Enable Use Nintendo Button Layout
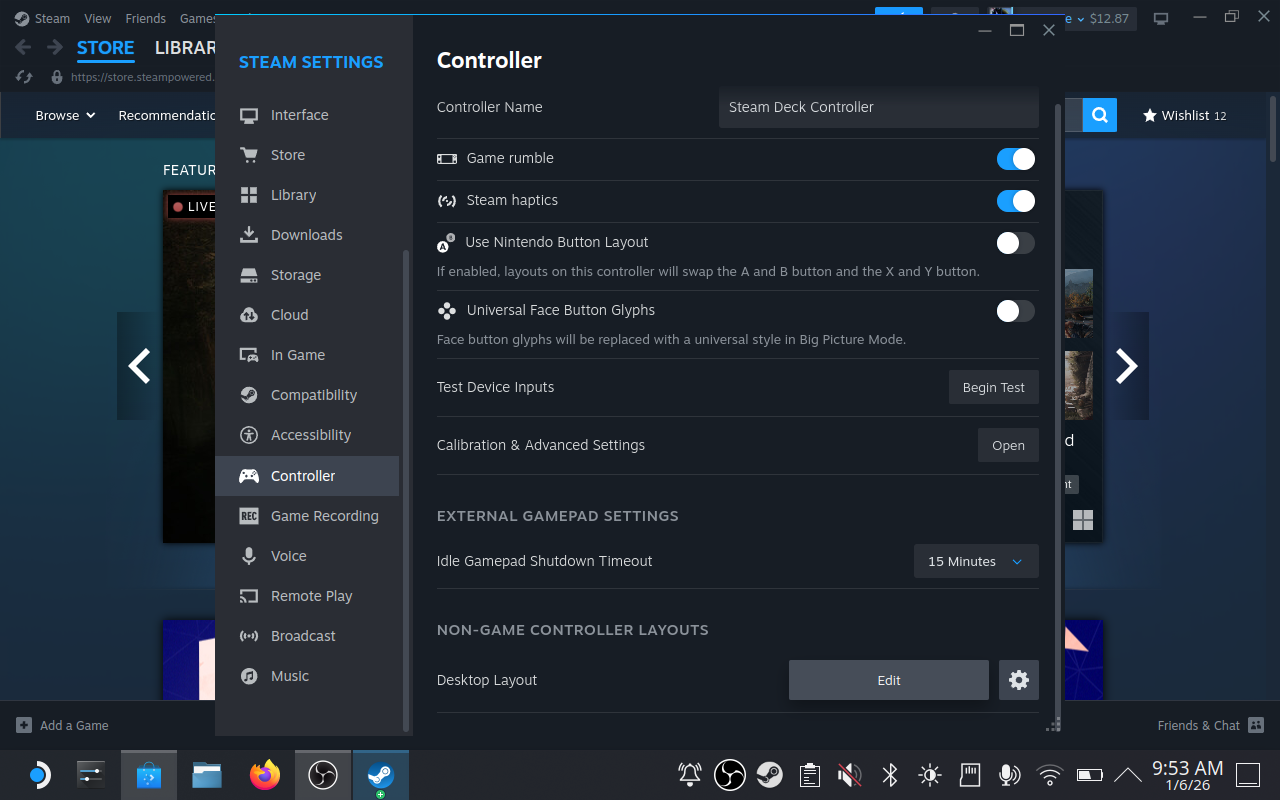 [x=1015, y=242]
